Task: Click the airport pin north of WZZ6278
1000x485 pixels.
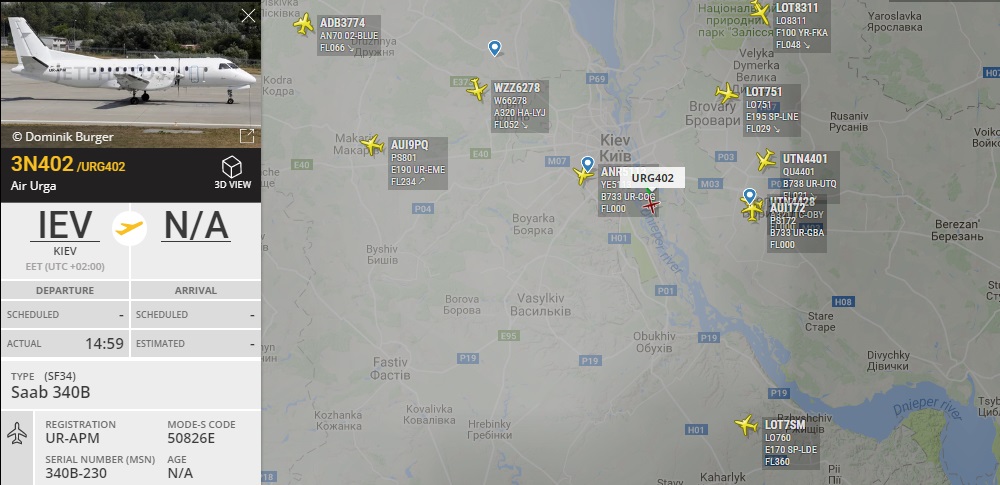Action: (494, 48)
